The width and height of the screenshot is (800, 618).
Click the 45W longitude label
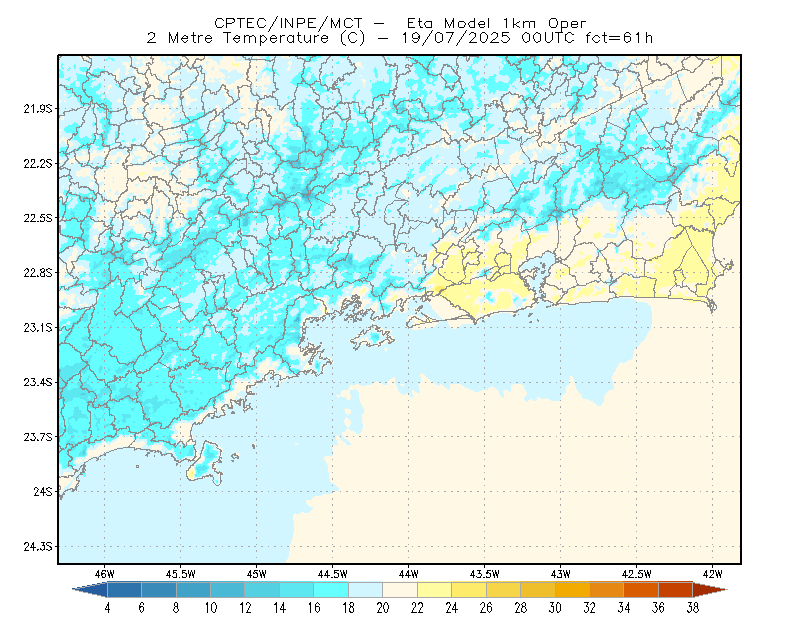(257, 574)
